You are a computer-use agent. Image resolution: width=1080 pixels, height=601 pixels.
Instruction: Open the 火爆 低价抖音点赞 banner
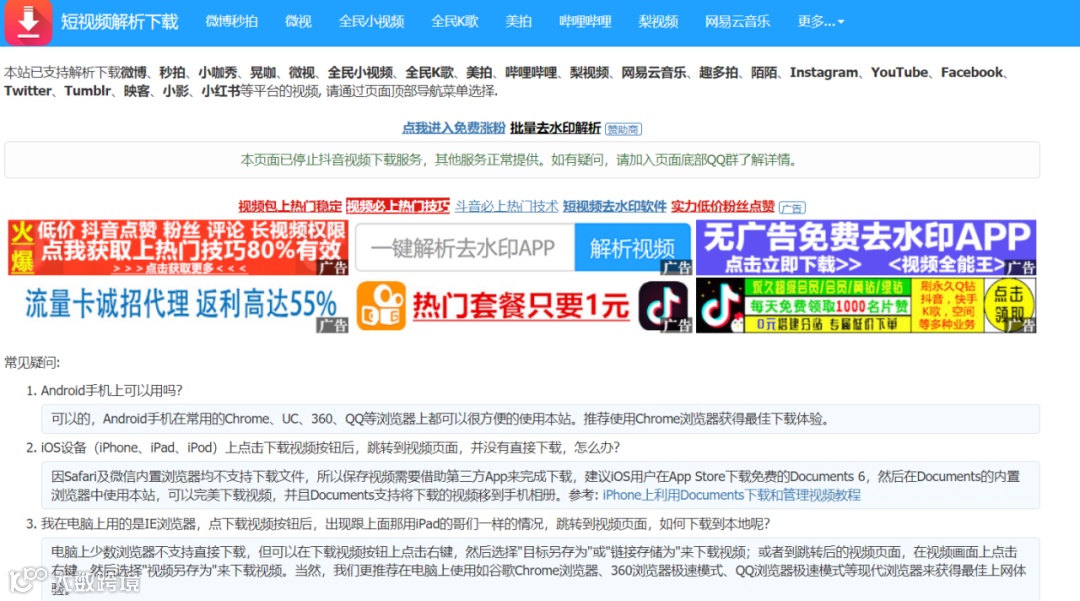pos(178,248)
